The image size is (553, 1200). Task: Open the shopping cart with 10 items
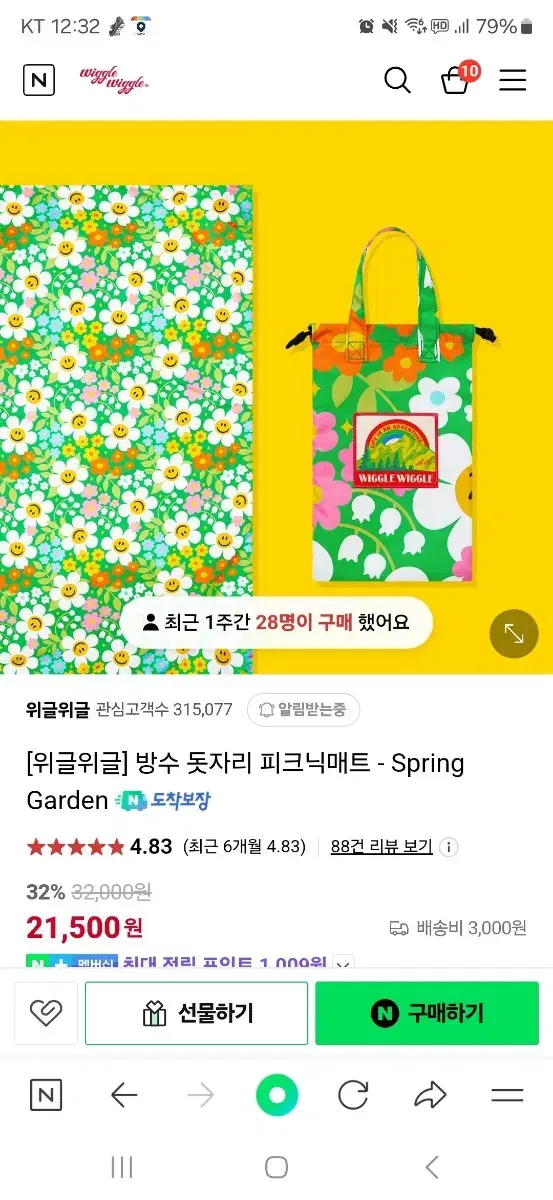coord(459,78)
